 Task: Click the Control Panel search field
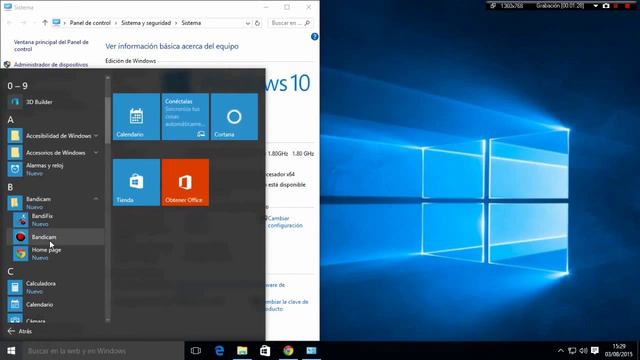[290, 23]
